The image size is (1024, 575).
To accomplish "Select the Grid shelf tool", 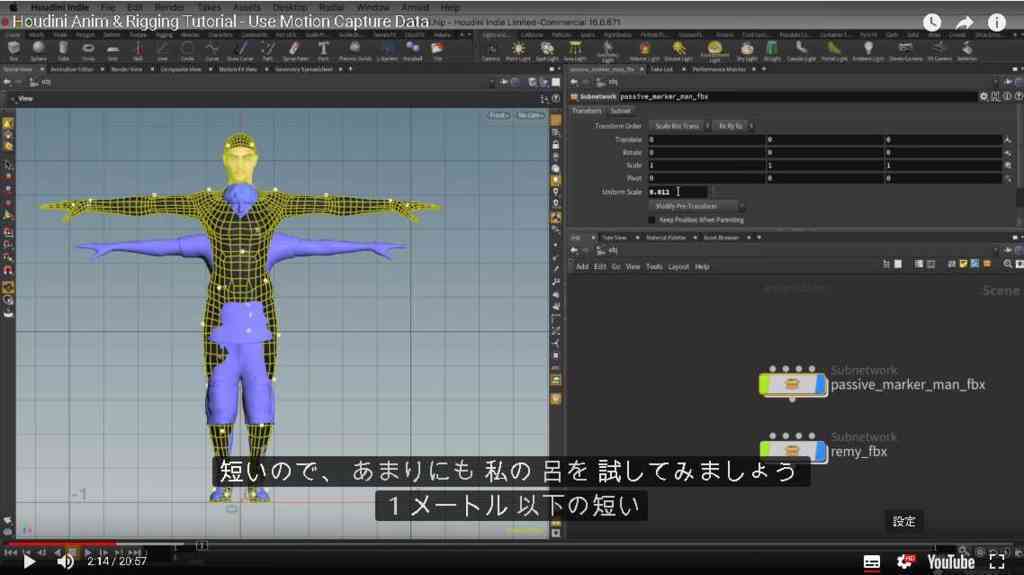I will tap(113, 50).
